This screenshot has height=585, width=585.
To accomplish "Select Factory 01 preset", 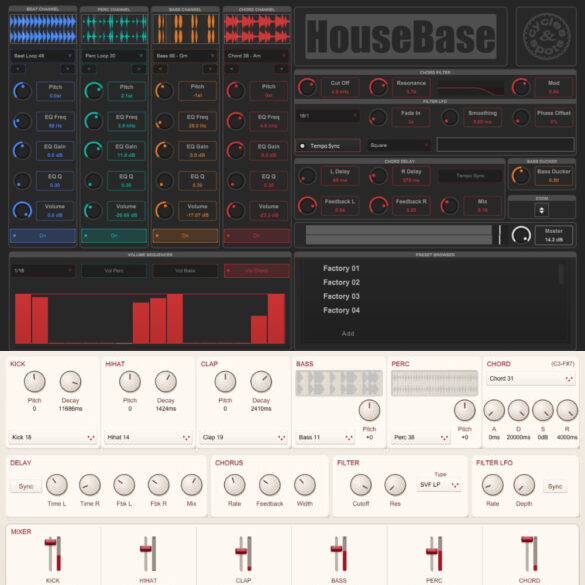I will click(341, 268).
